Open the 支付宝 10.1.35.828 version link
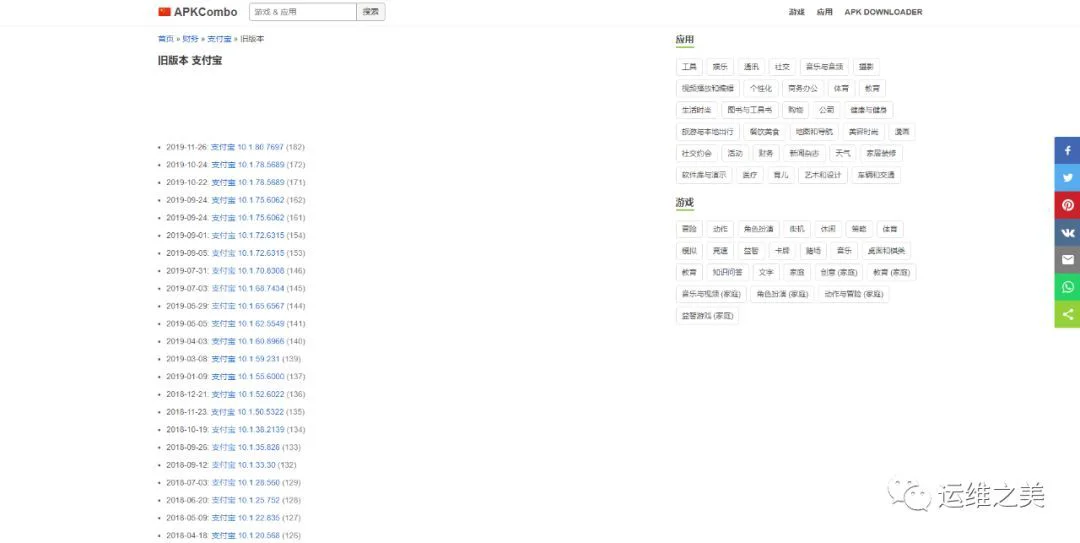 click(245, 447)
